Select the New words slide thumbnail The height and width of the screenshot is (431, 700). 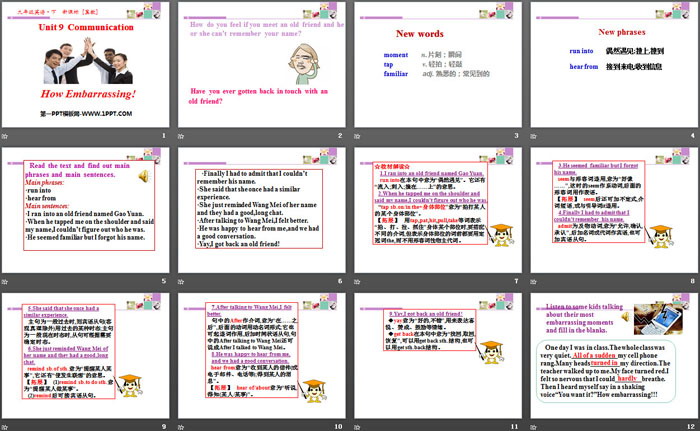point(438,64)
